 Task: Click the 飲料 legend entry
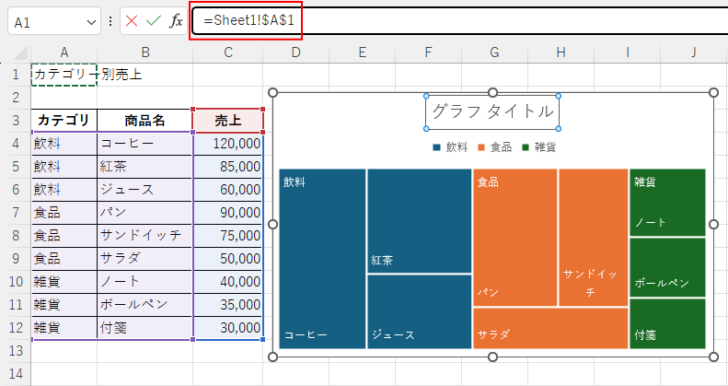click(x=450, y=147)
